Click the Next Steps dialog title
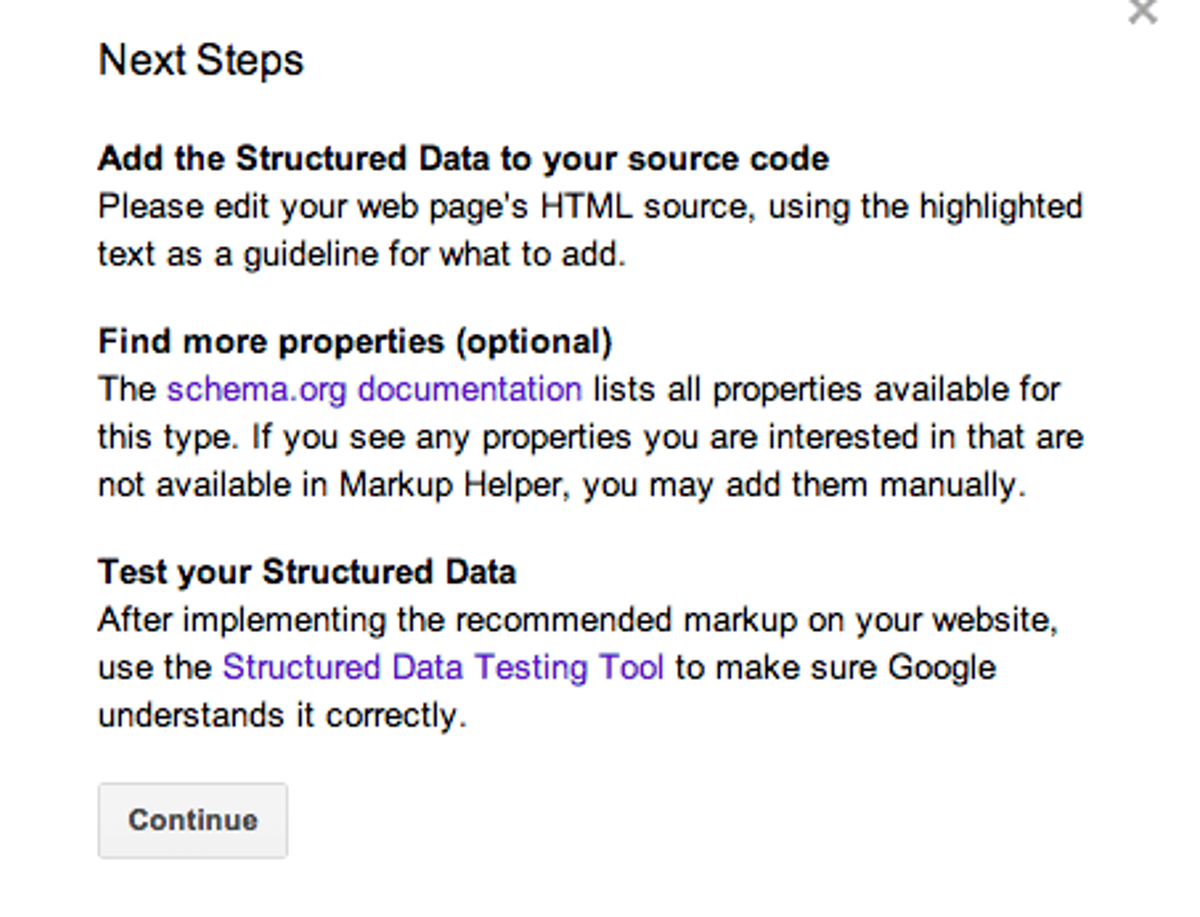The width and height of the screenshot is (1200, 917). [x=201, y=60]
